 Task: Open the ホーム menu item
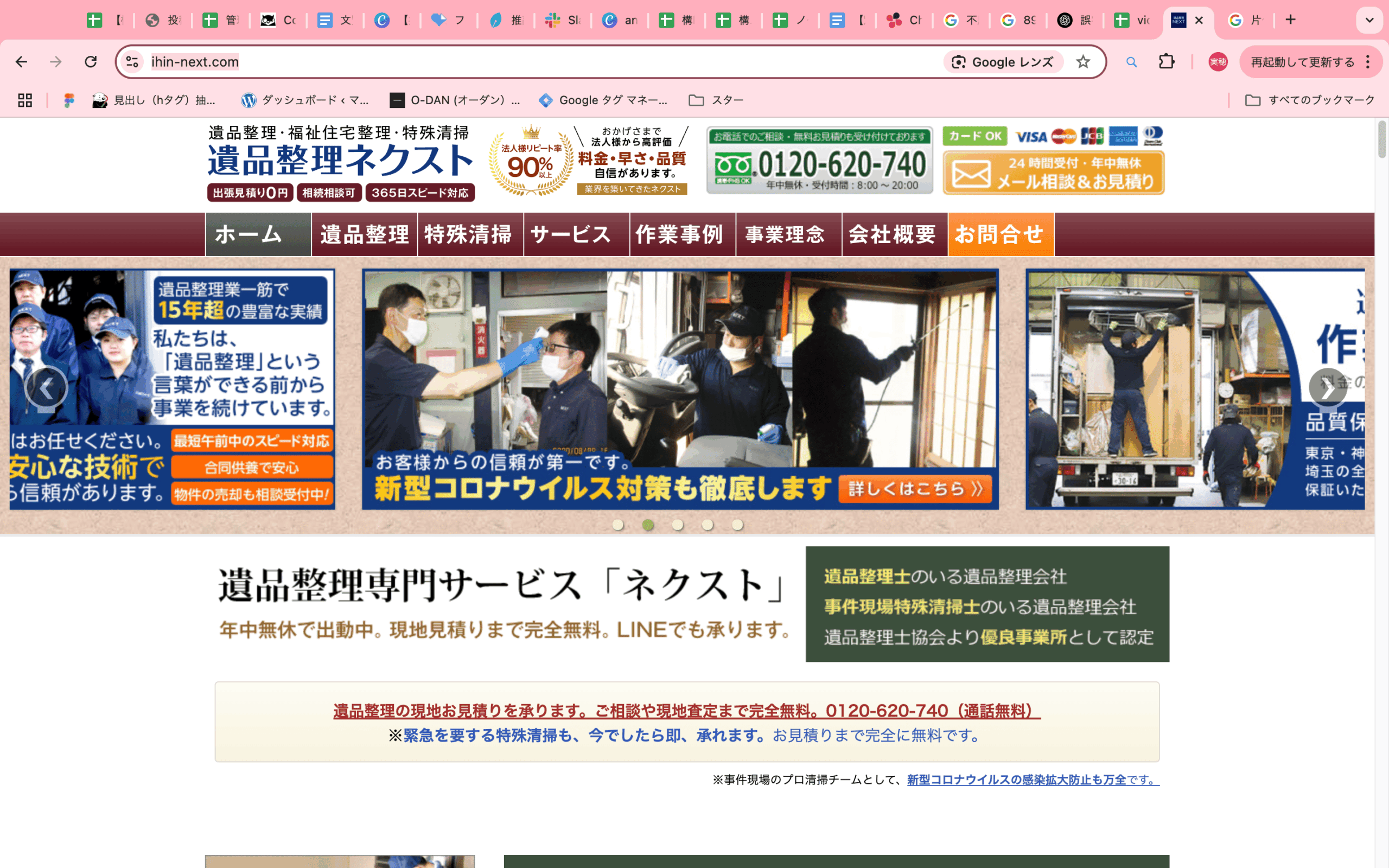258,234
